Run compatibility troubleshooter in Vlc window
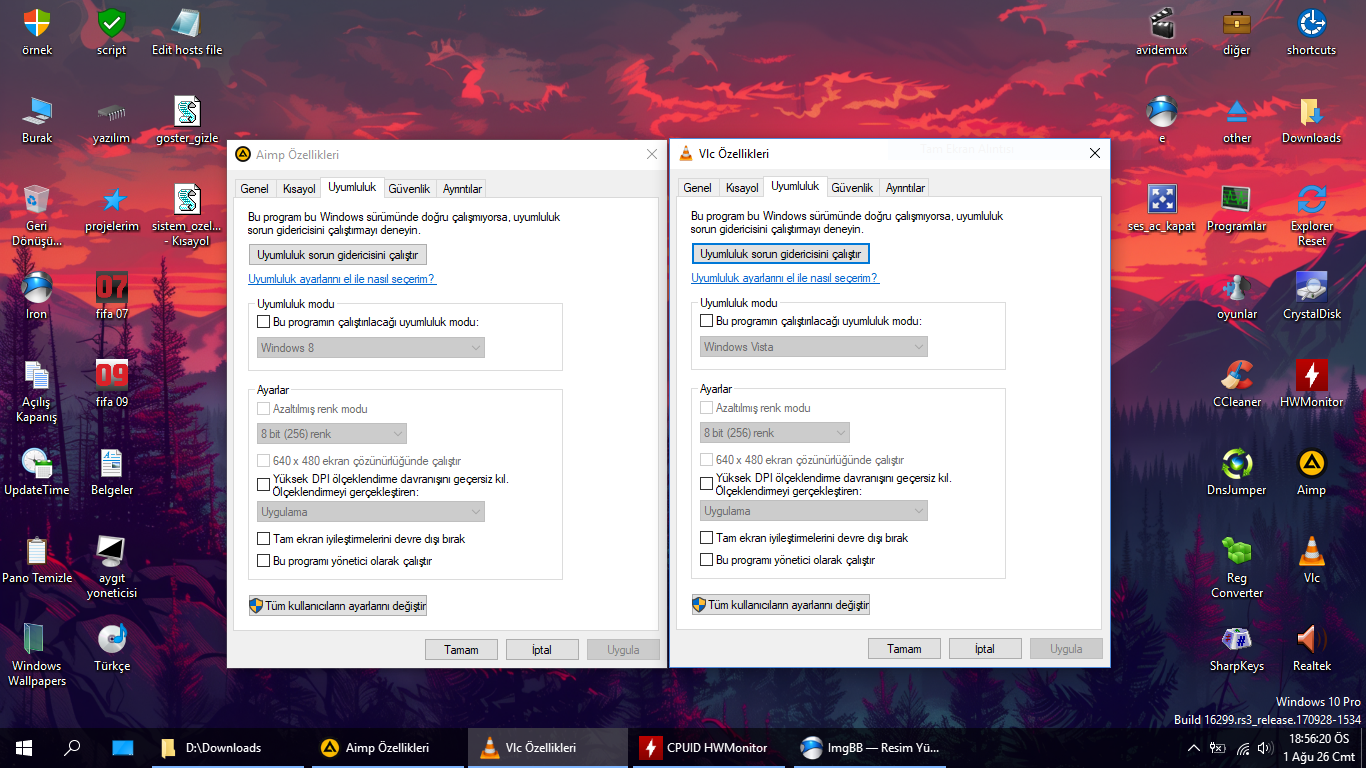The image size is (1366, 768). tap(781, 254)
